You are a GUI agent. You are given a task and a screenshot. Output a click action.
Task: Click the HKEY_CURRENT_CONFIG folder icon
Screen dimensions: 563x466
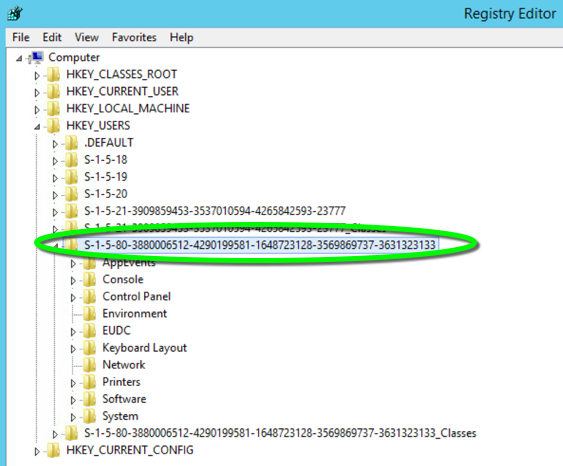point(53,450)
